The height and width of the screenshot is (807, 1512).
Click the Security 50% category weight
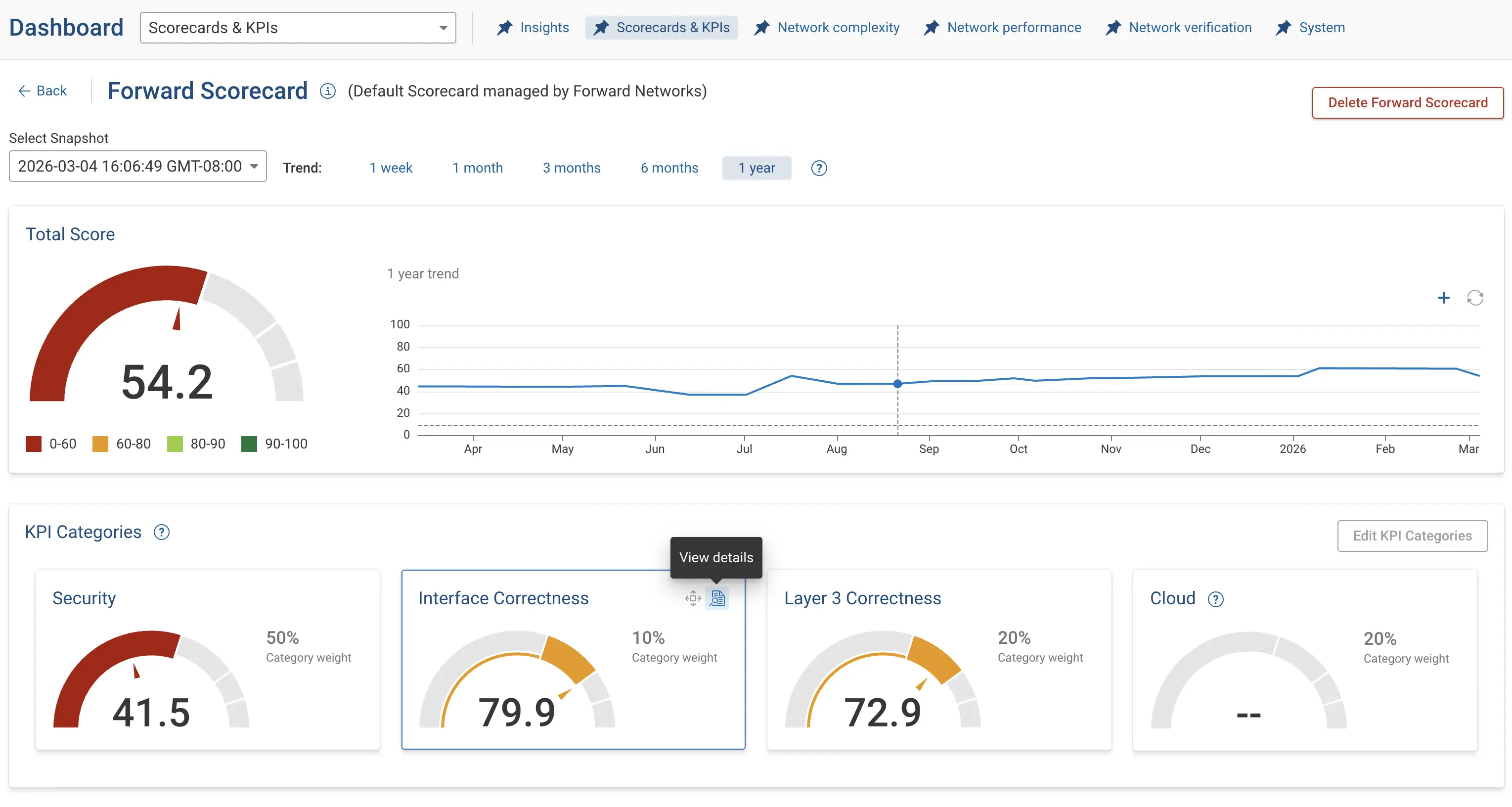tap(309, 646)
